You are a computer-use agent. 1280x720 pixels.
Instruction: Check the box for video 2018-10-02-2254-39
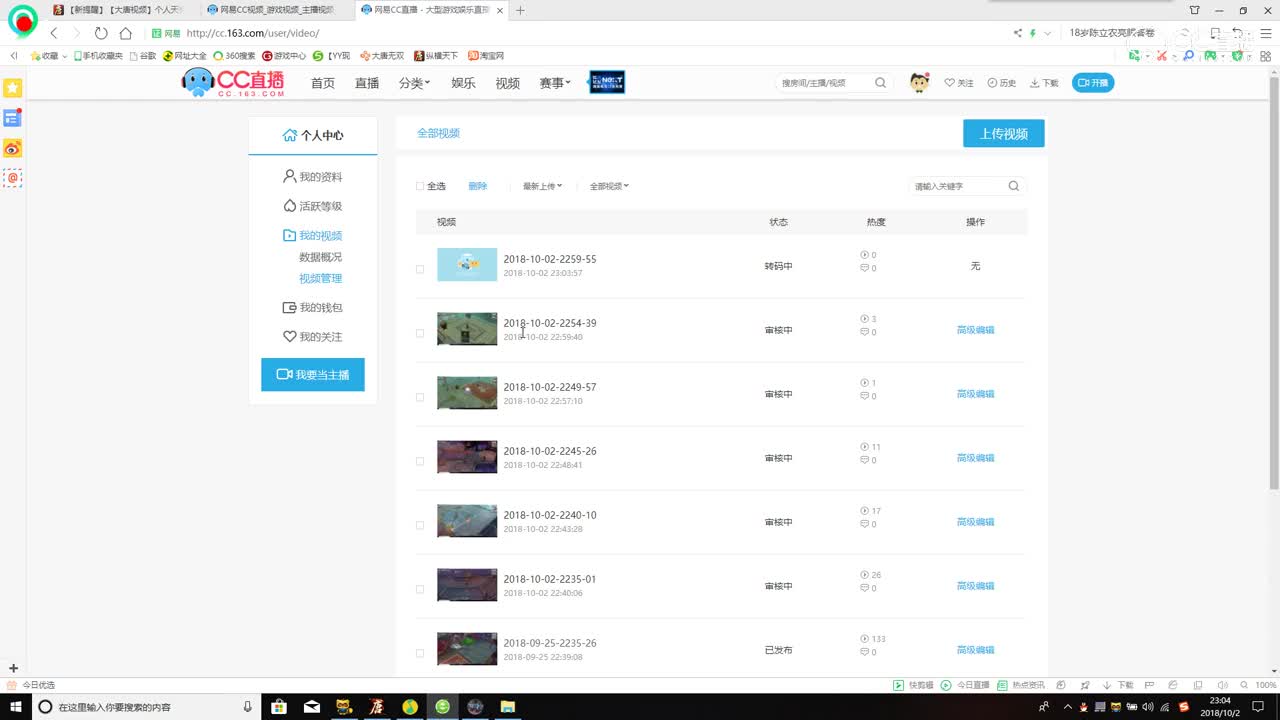420,333
